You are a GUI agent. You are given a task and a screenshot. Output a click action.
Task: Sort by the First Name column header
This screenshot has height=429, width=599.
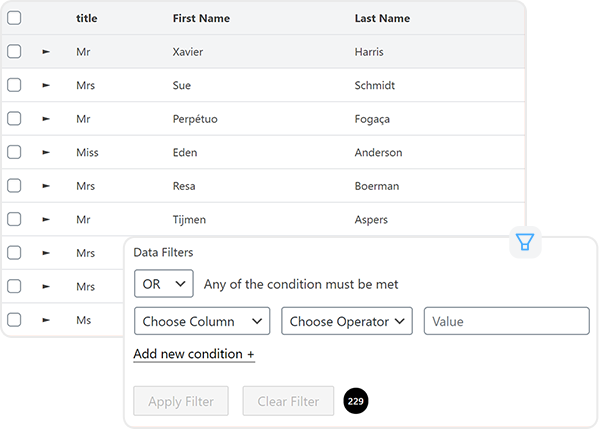click(201, 18)
